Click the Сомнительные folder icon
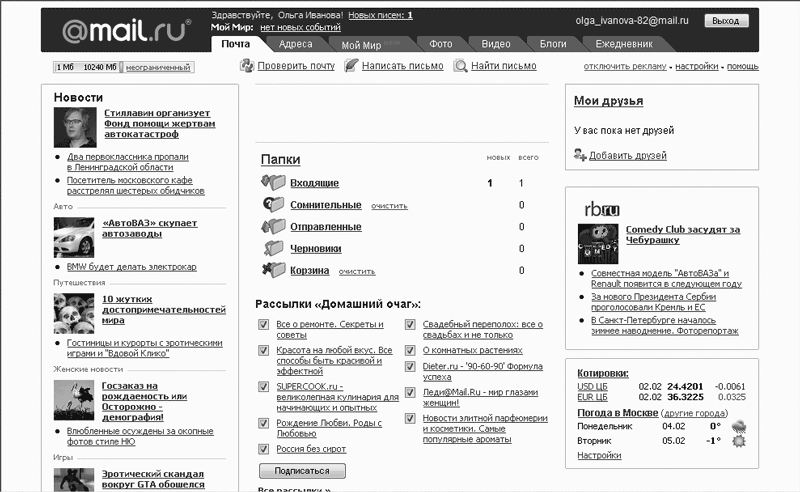This screenshot has width=800, height=492. pos(273,204)
